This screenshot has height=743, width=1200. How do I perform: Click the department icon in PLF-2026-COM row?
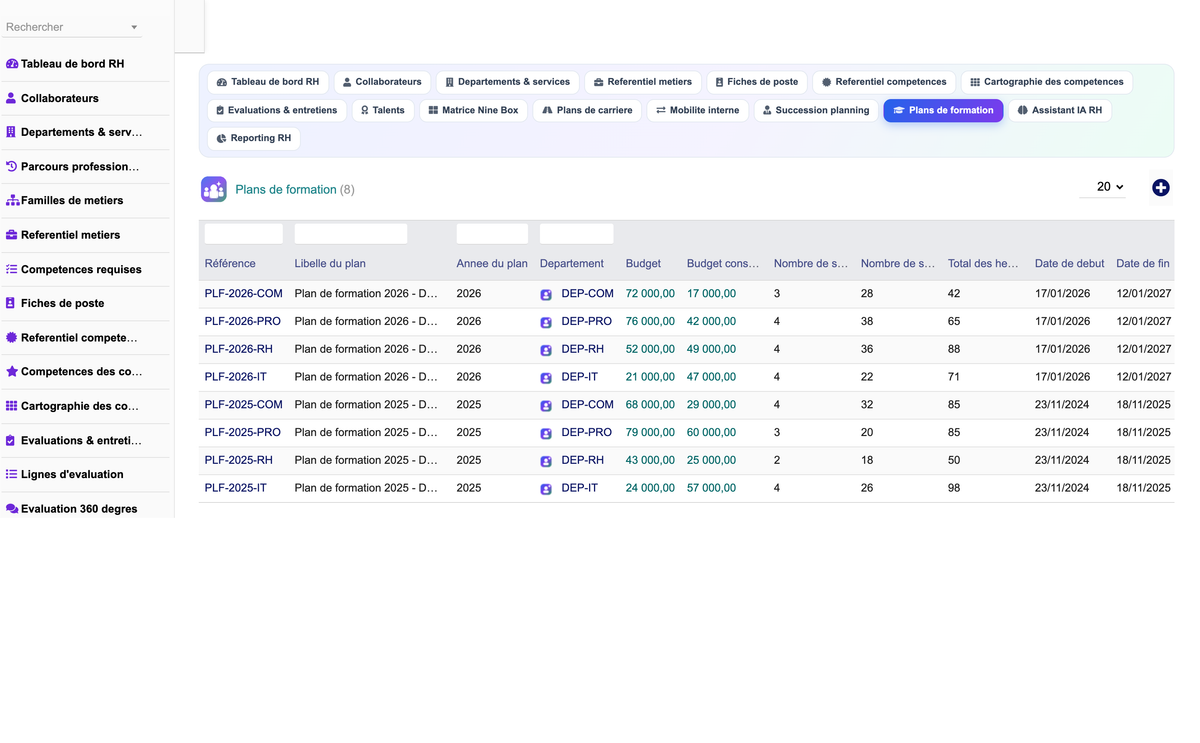tap(546, 295)
